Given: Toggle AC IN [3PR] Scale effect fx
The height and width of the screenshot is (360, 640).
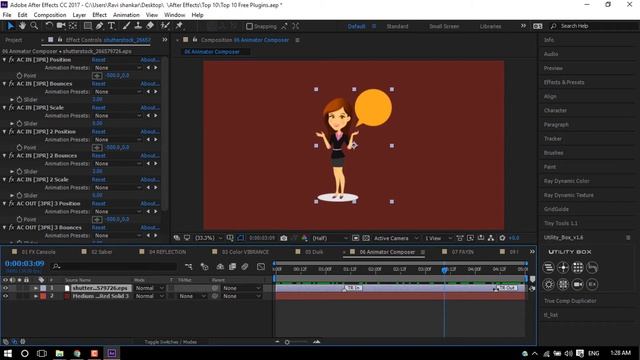Looking at the screenshot, I should coord(11,108).
